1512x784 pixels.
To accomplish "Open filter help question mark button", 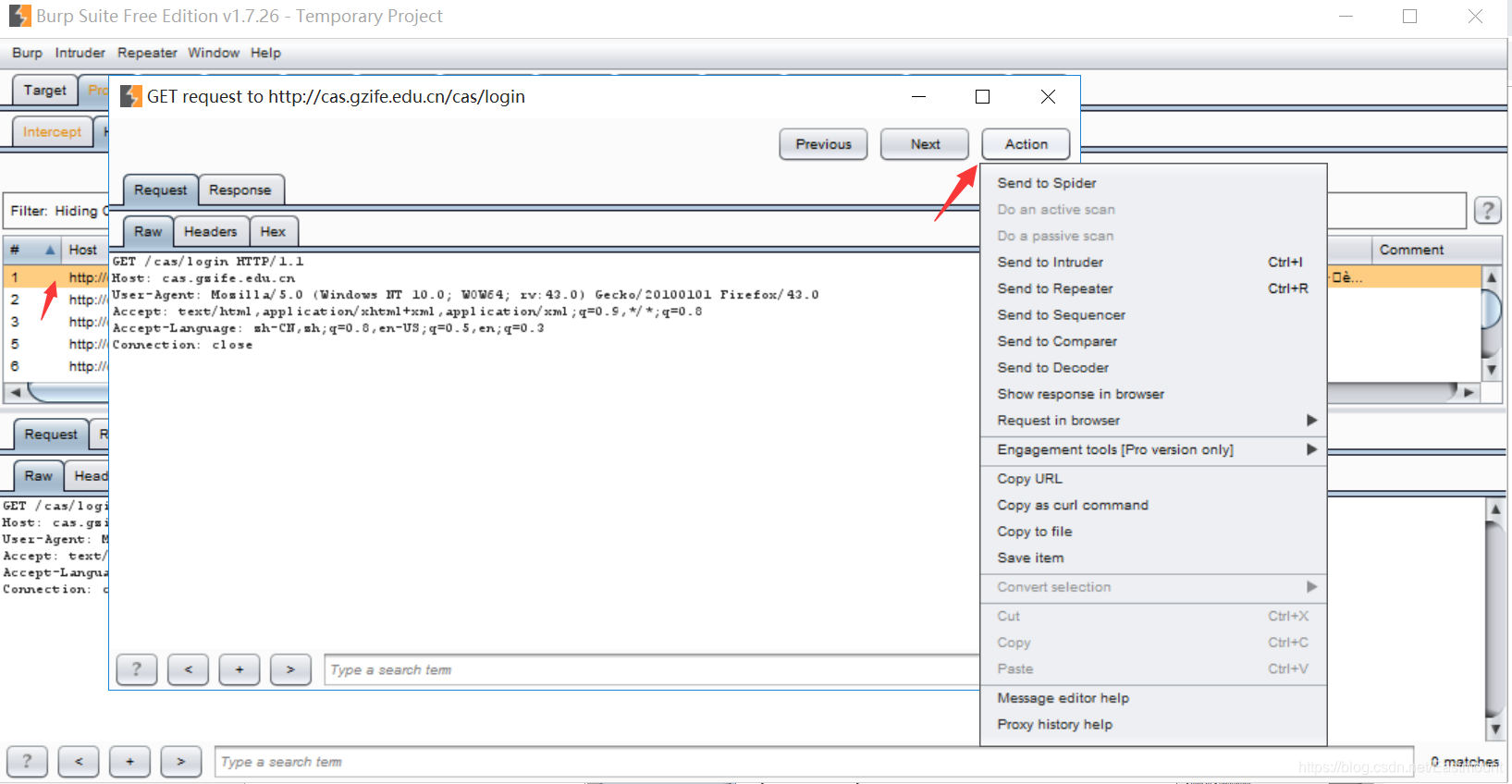I will (x=1488, y=211).
